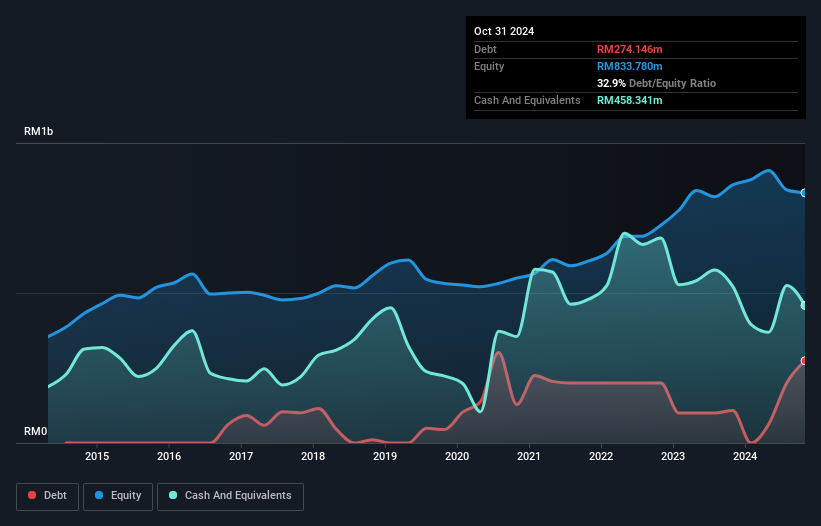Click the 2017 x-axis label
The width and height of the screenshot is (821, 526).
tap(241, 456)
